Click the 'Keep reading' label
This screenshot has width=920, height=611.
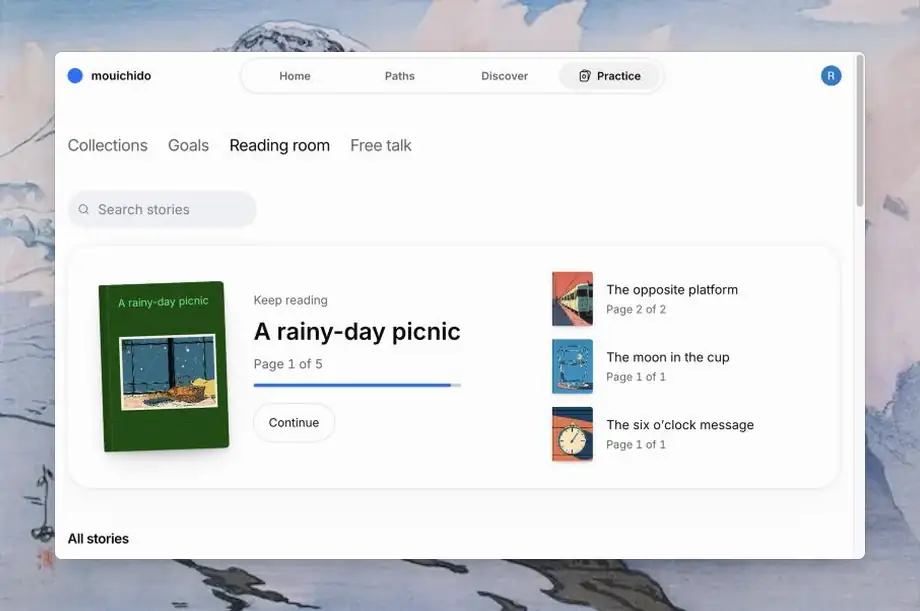[x=290, y=300]
